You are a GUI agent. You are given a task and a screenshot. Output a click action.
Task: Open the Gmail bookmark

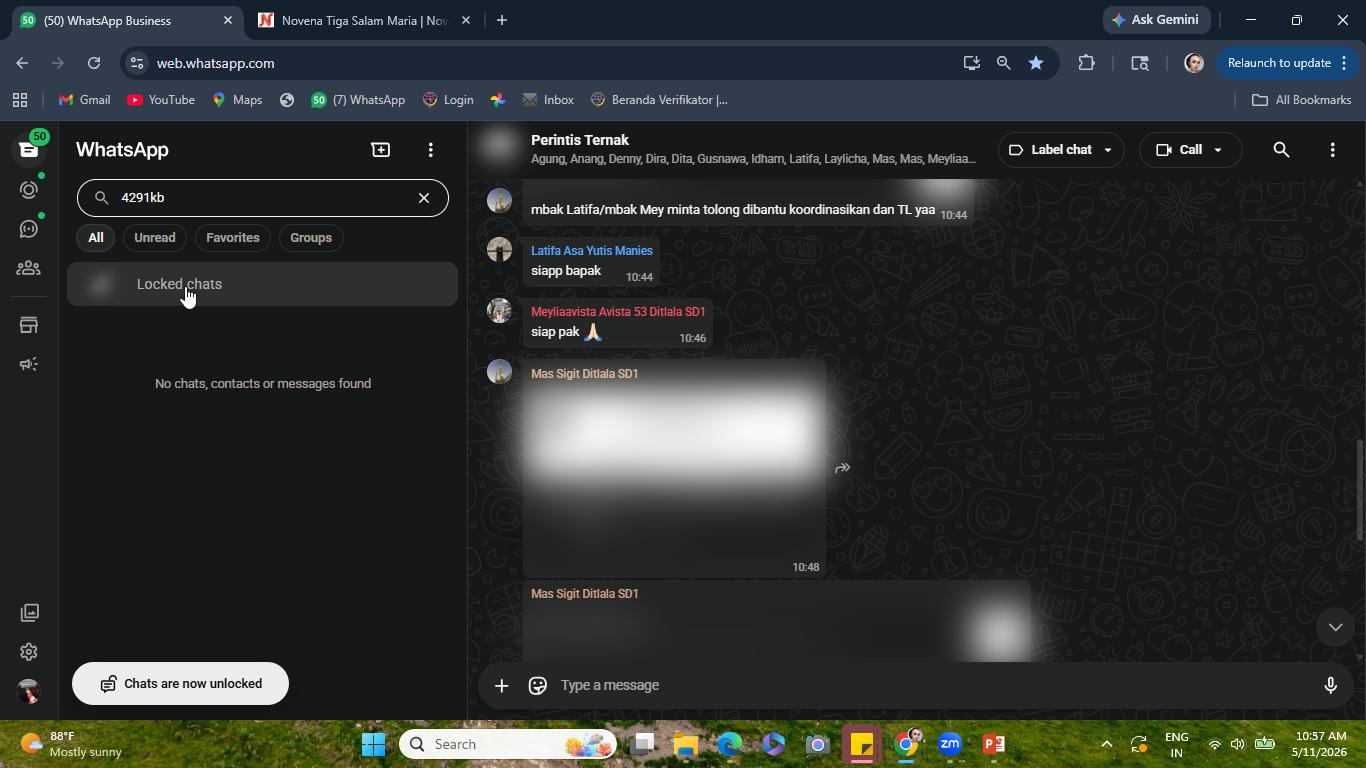click(85, 100)
